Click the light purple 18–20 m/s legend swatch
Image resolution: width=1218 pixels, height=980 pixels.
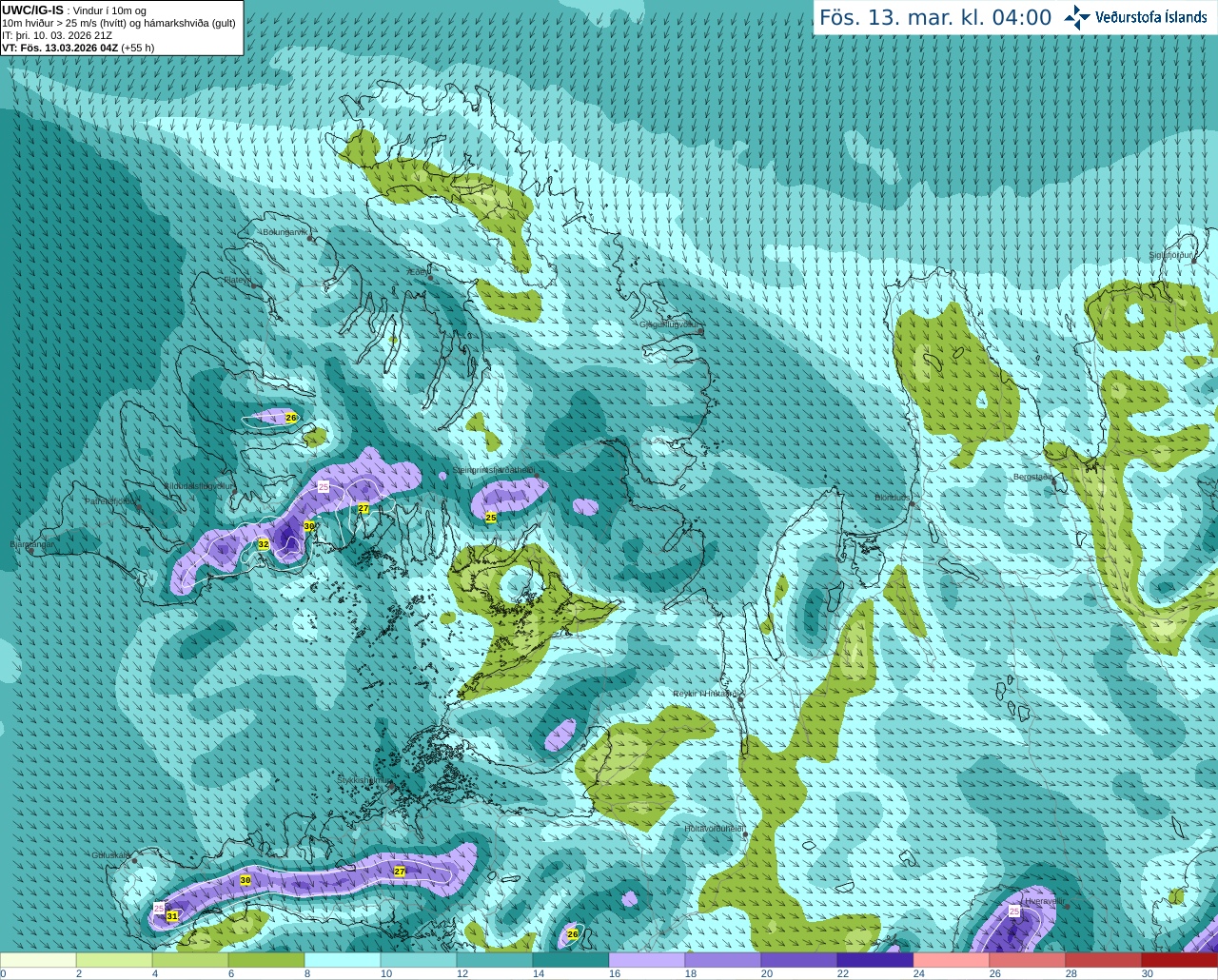click(723, 960)
